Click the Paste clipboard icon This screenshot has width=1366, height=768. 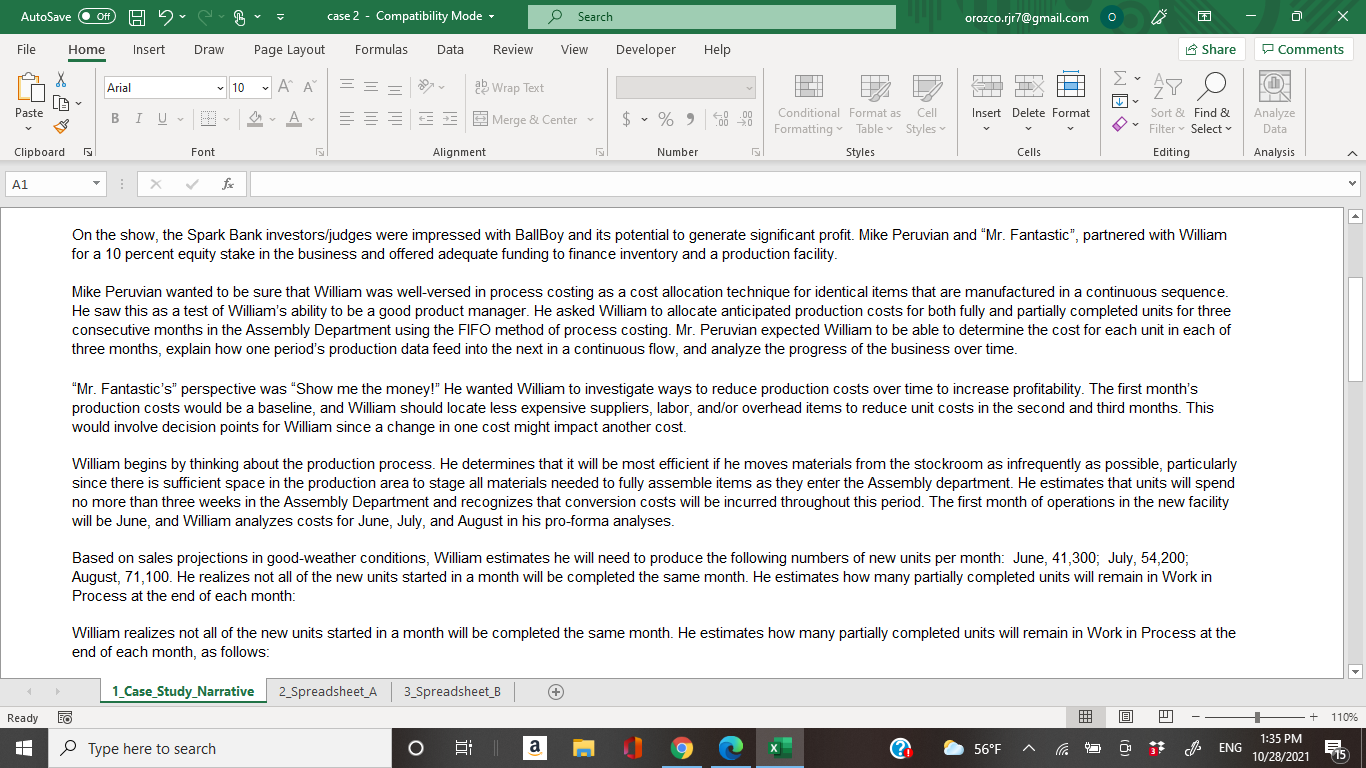[29, 89]
